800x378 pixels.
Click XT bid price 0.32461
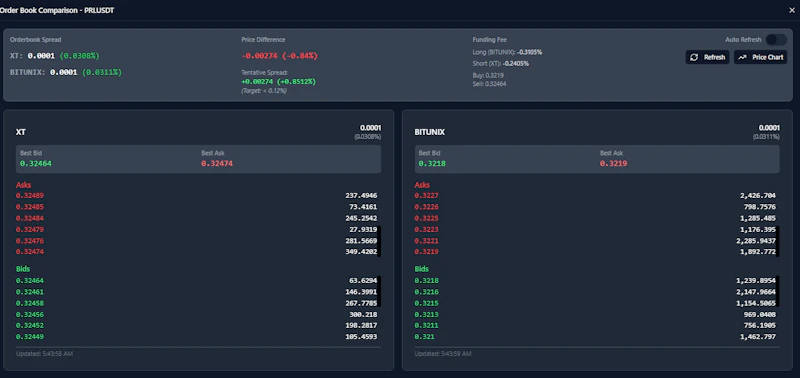pyautogui.click(x=30, y=292)
